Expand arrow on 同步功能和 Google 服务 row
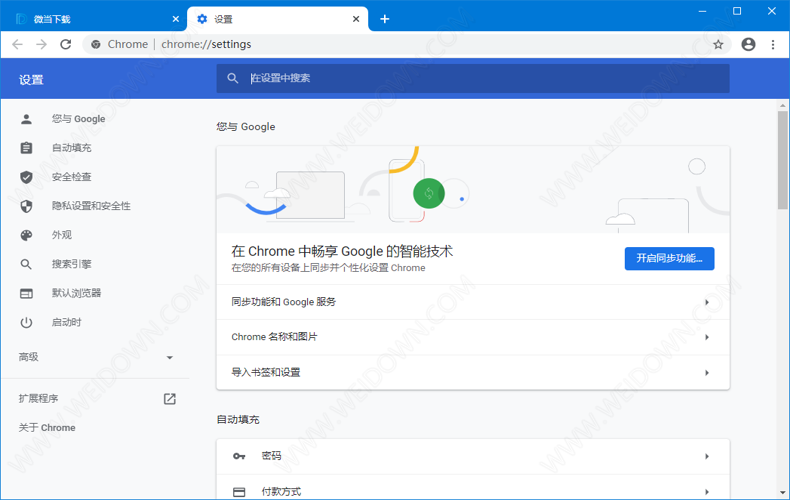The width and height of the screenshot is (790, 500). click(x=707, y=302)
